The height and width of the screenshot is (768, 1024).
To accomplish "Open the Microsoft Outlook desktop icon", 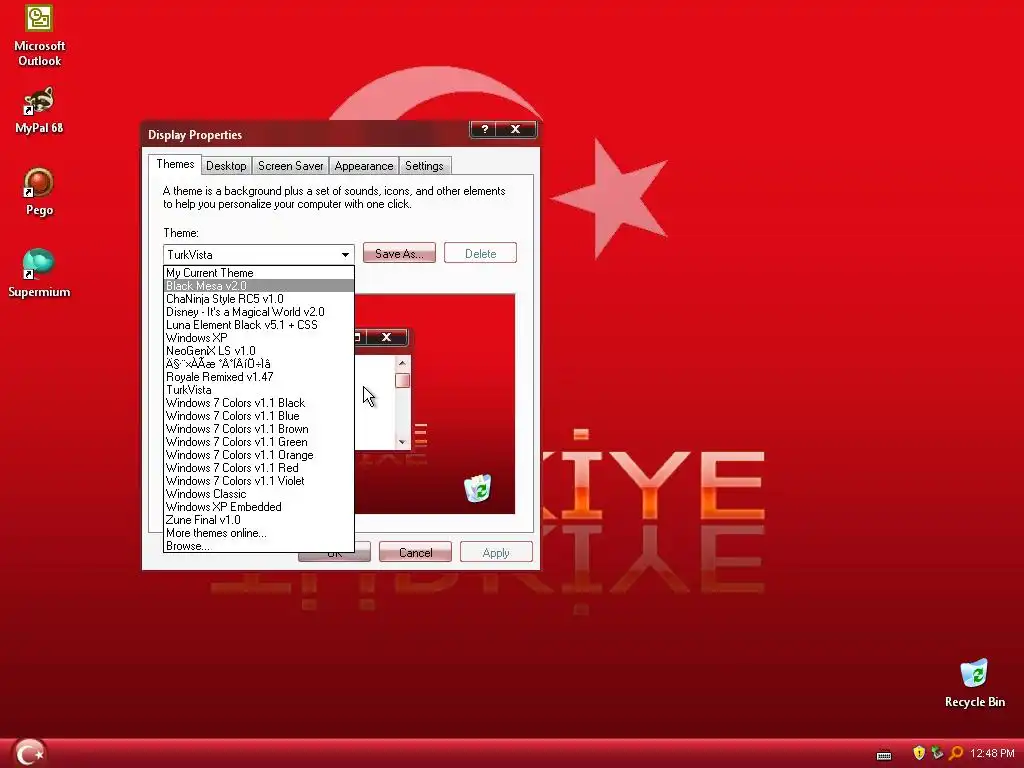I will (x=39, y=35).
